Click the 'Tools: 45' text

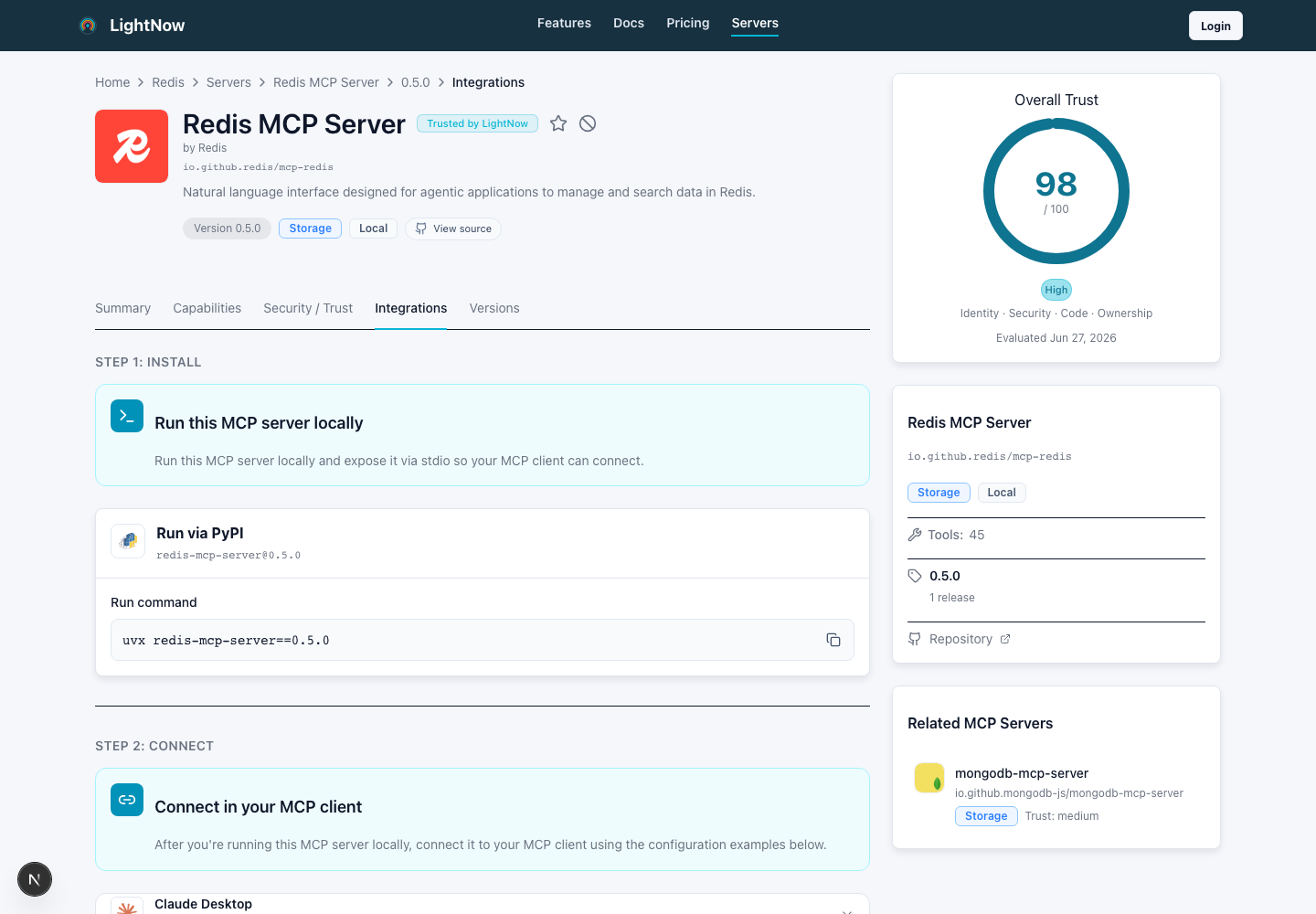click(x=956, y=535)
